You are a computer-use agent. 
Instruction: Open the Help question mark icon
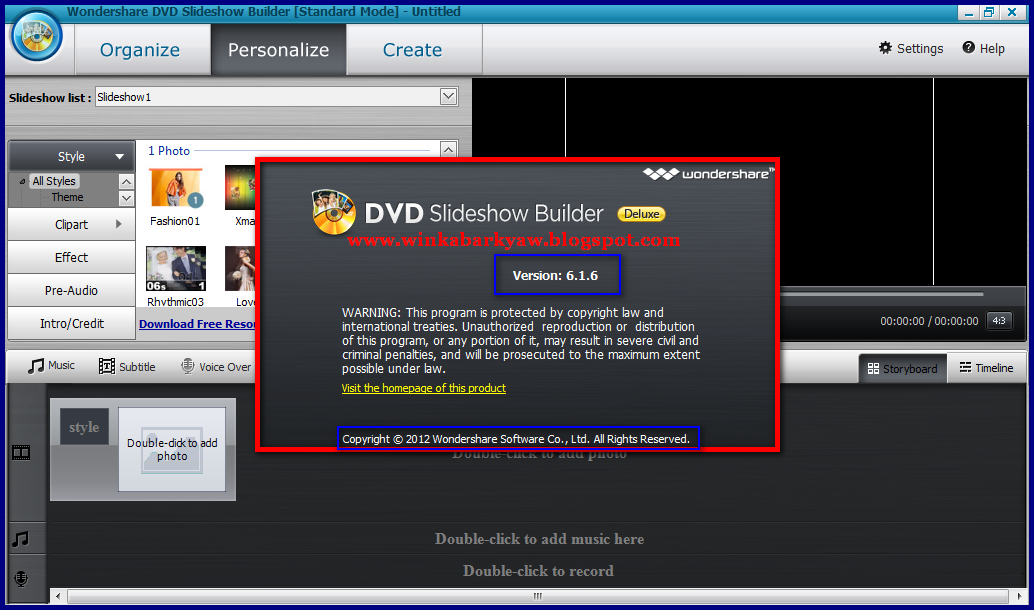968,47
